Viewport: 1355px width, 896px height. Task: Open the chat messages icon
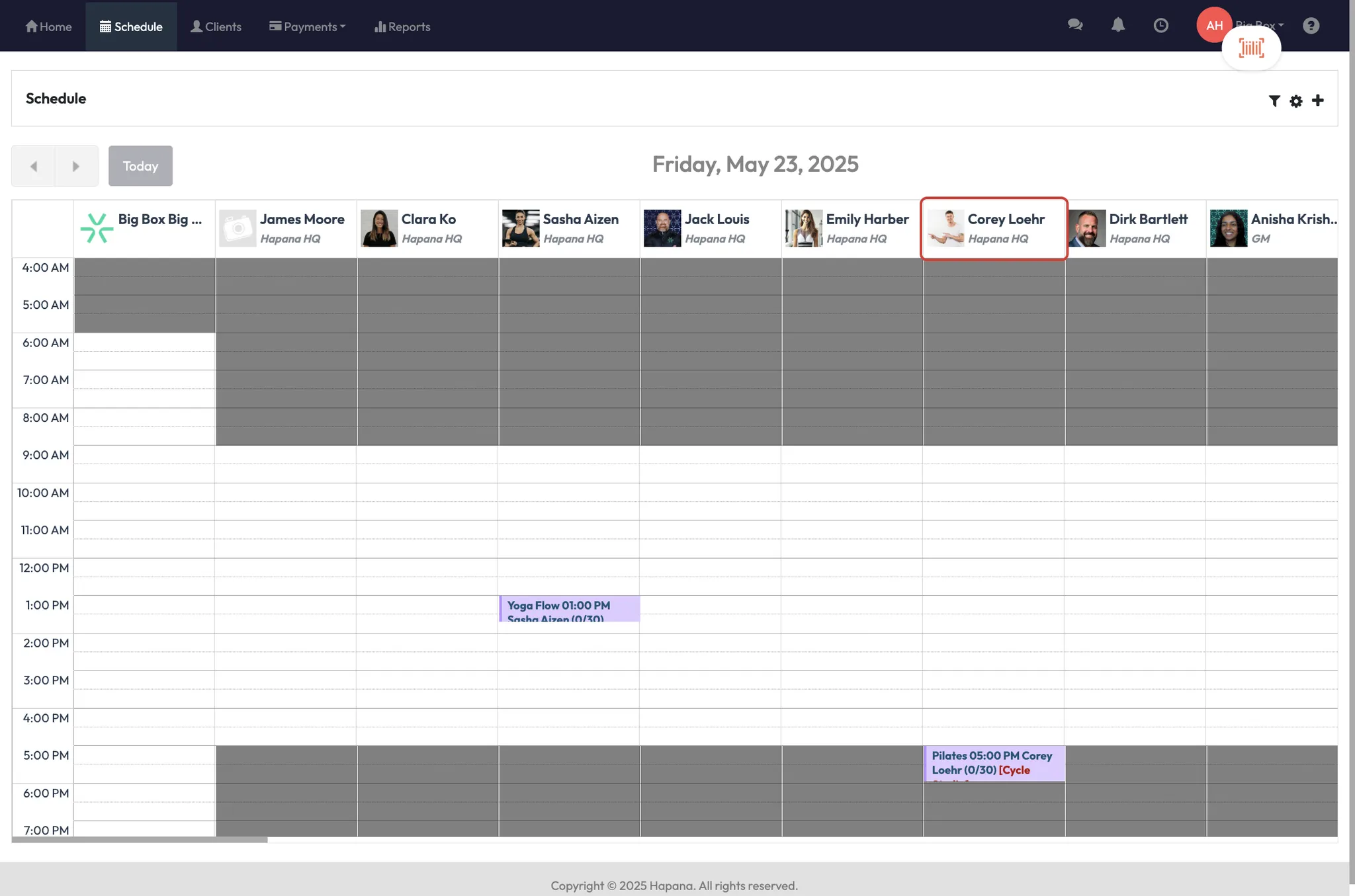1074,25
